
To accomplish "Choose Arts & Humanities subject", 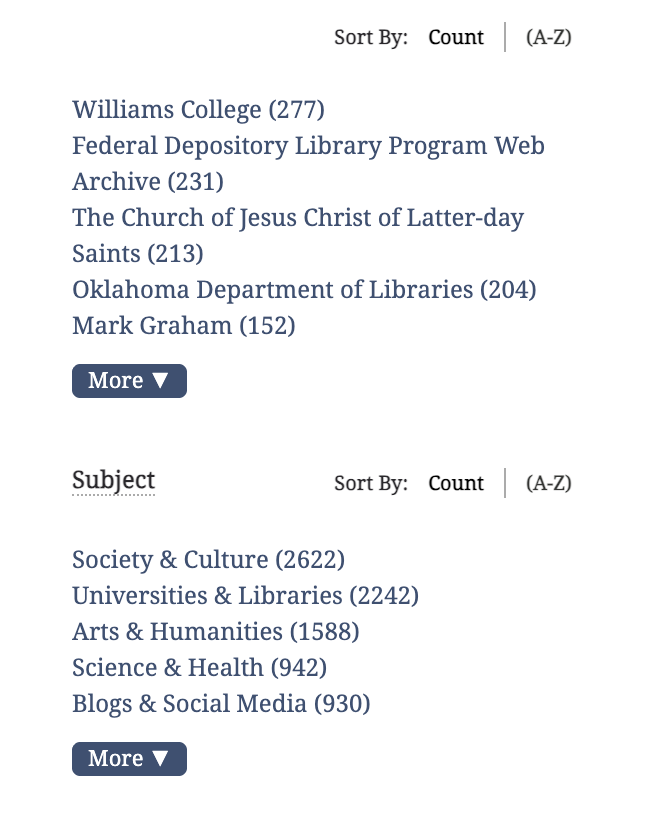I will 215,632.
